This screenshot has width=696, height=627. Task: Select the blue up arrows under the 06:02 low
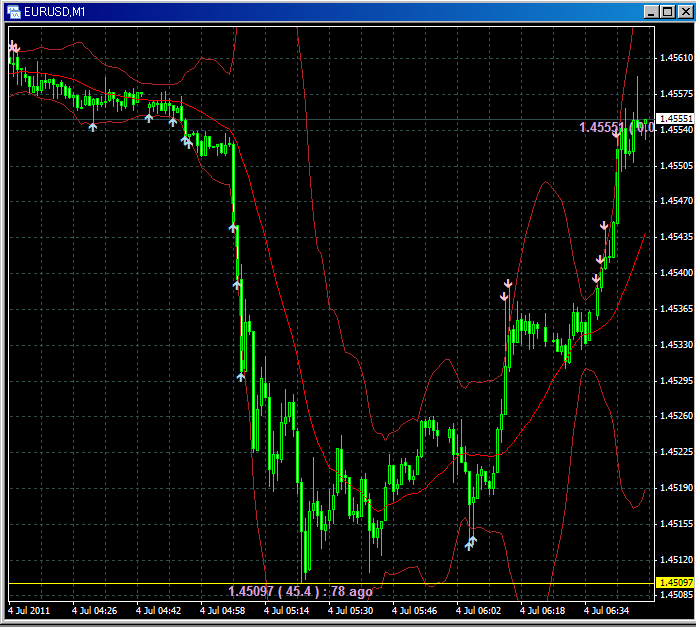(x=470, y=543)
